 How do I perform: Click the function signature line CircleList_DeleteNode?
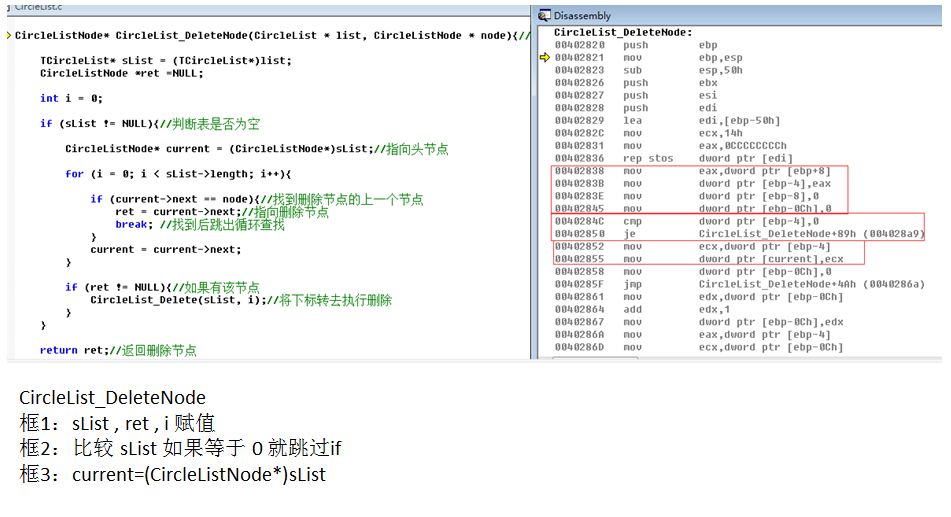tap(272, 35)
